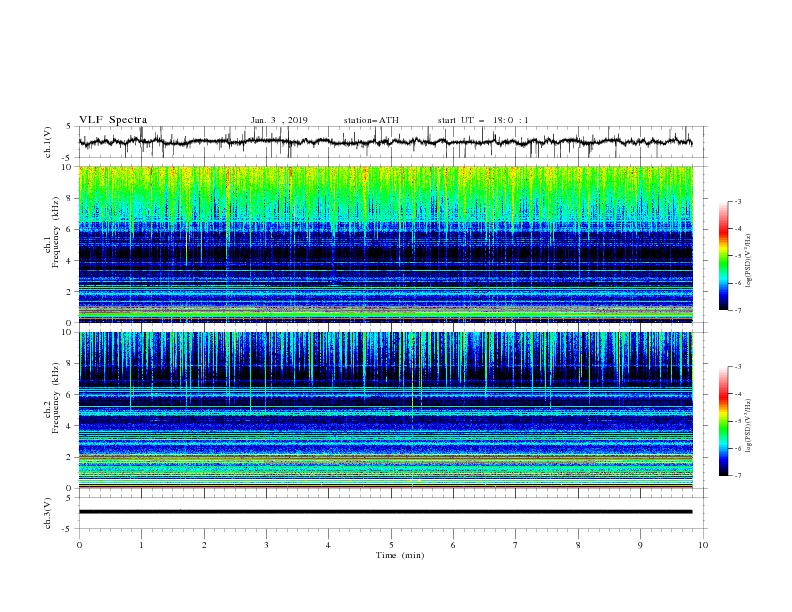
Task: Click the "-7" tick on ch.1 color bar
Action: tap(738, 310)
